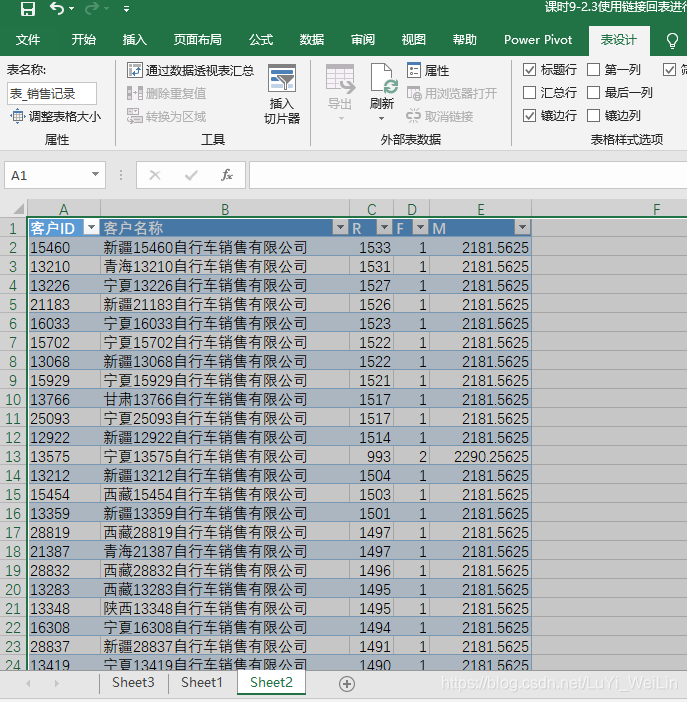Click the previous-sheet navigation arrow

(x=29, y=684)
